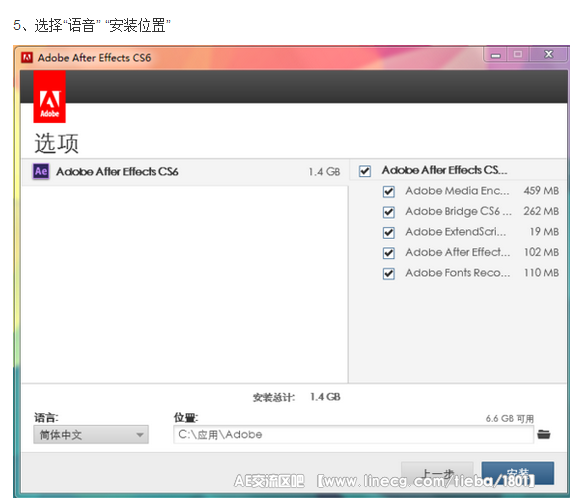The height and width of the screenshot is (498, 570).
Task: Close the Adobe After Effects CS6 installer window
Action: 548,55
